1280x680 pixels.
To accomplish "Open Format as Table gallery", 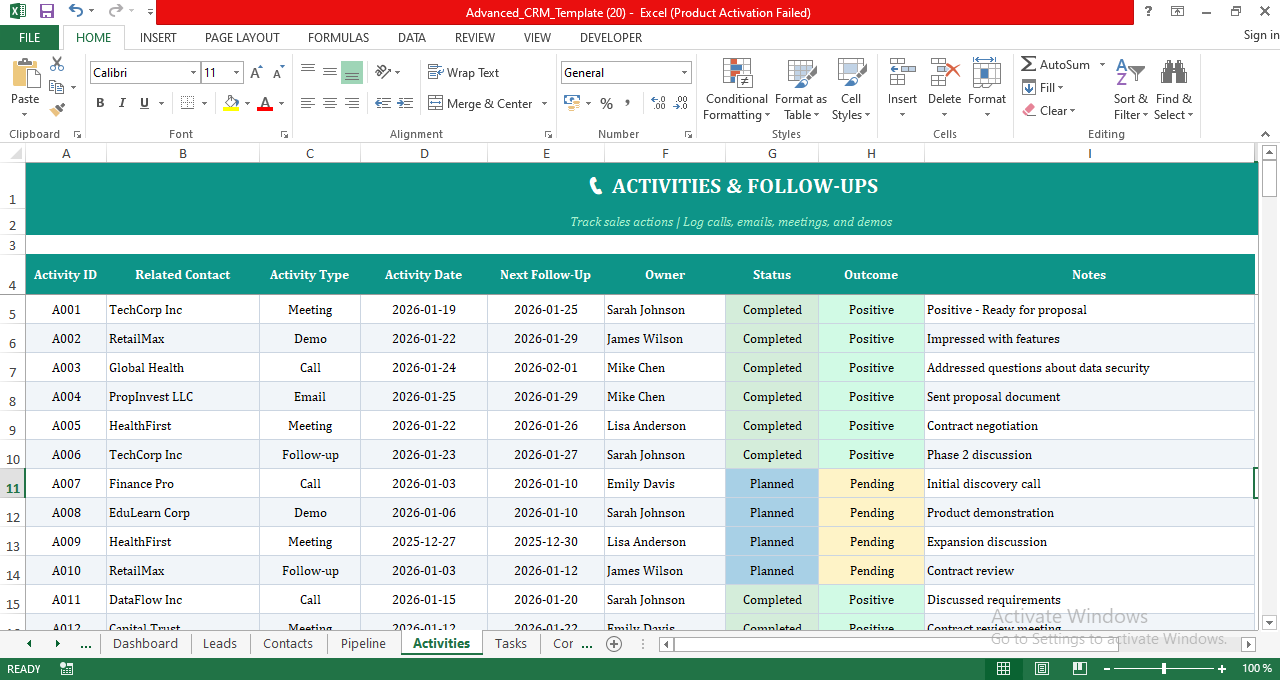I will (x=801, y=90).
